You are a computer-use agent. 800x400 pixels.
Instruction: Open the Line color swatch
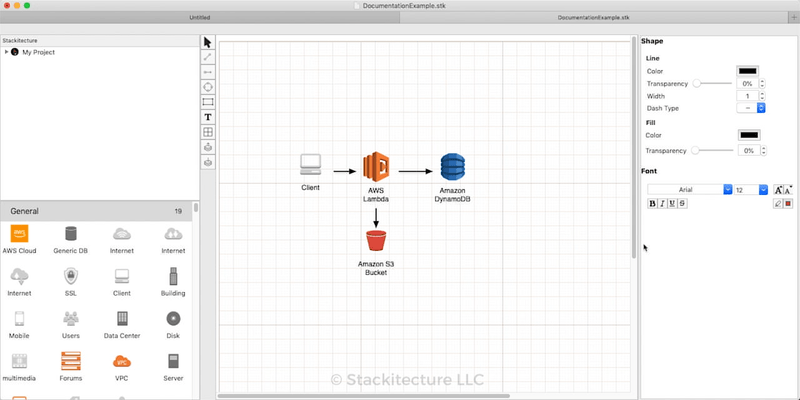[x=747, y=71]
